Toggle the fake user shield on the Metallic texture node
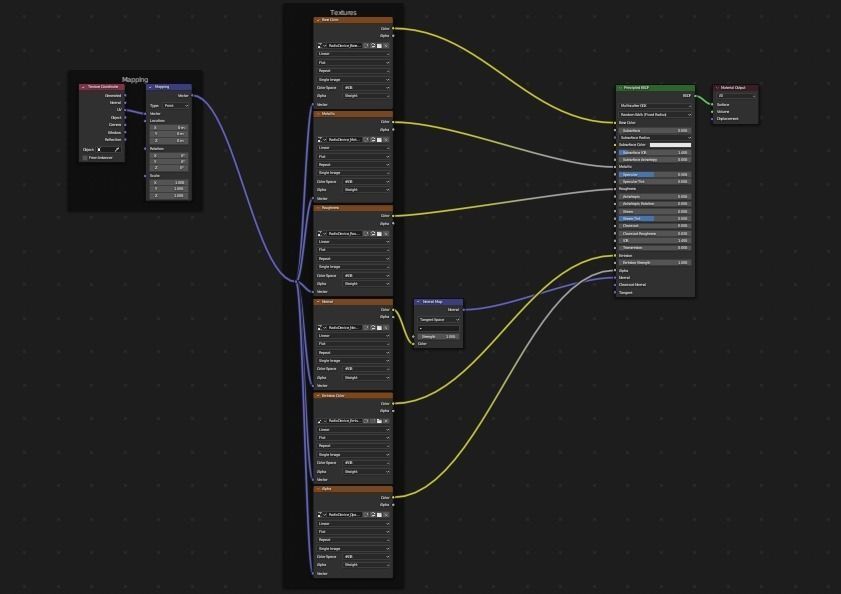 tap(367, 140)
